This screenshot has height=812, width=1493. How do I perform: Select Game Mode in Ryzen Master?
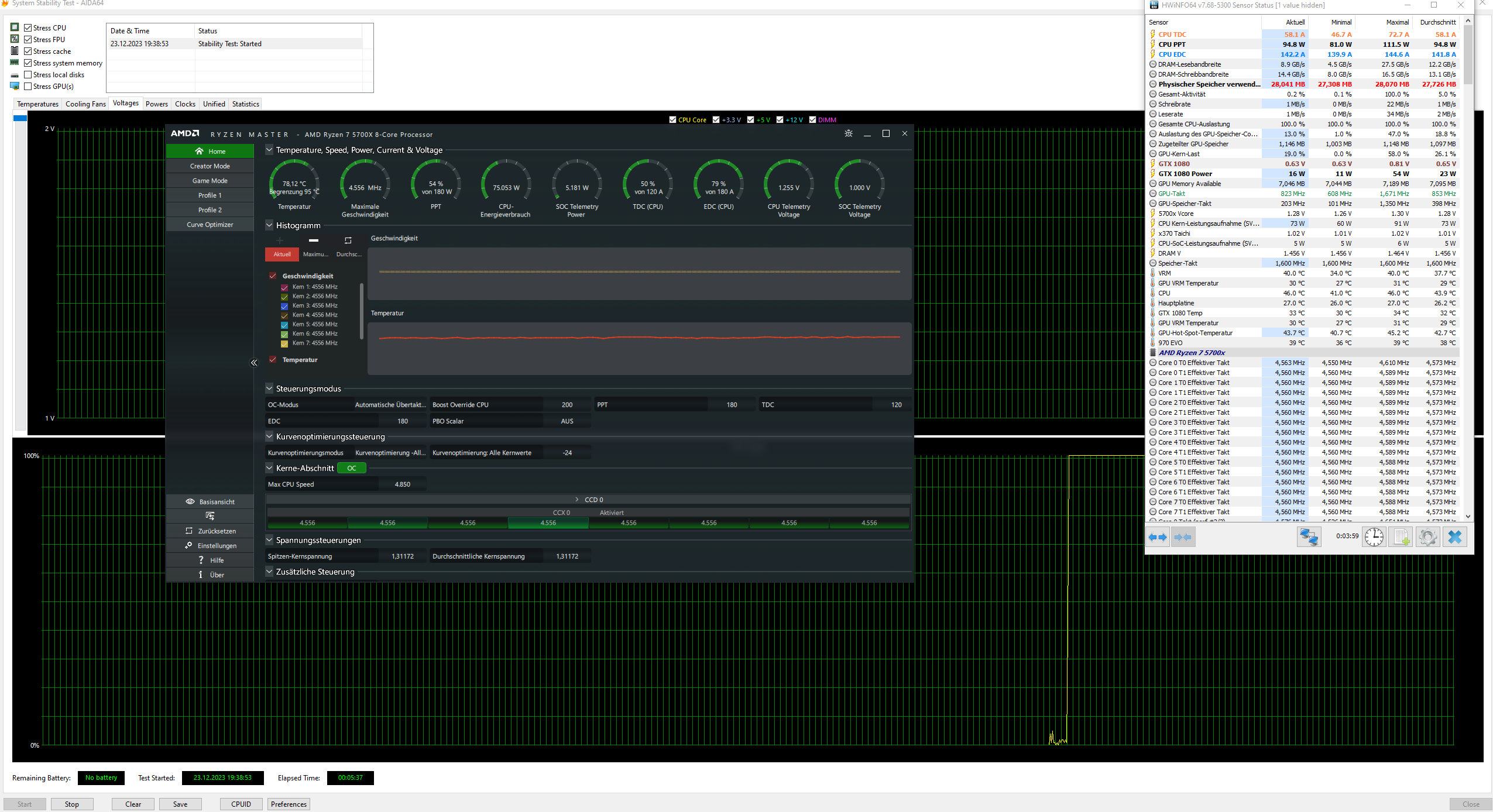(x=210, y=180)
